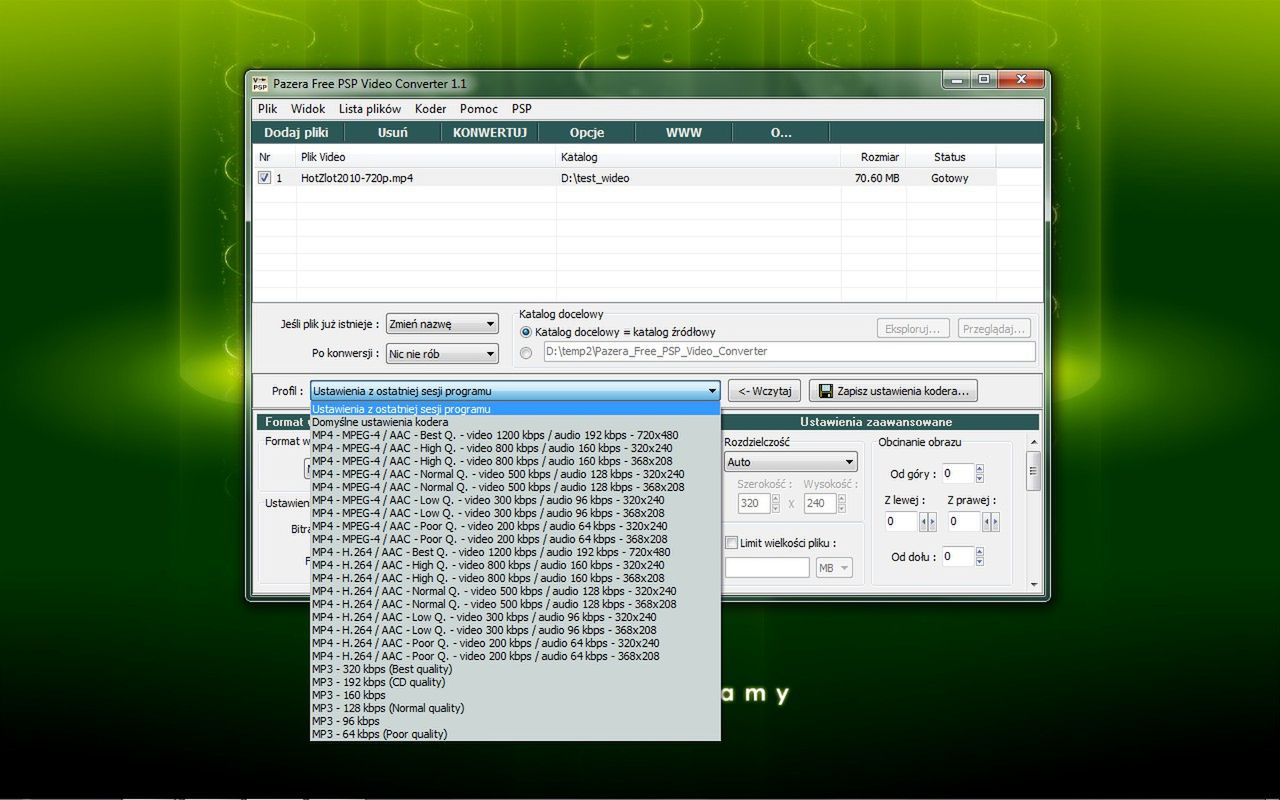The height and width of the screenshot is (800, 1280).
Task: Click the target folder path field
Action: [789, 352]
